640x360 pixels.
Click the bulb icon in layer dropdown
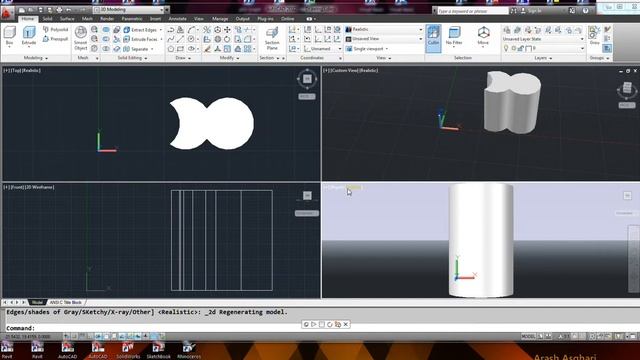506,49
